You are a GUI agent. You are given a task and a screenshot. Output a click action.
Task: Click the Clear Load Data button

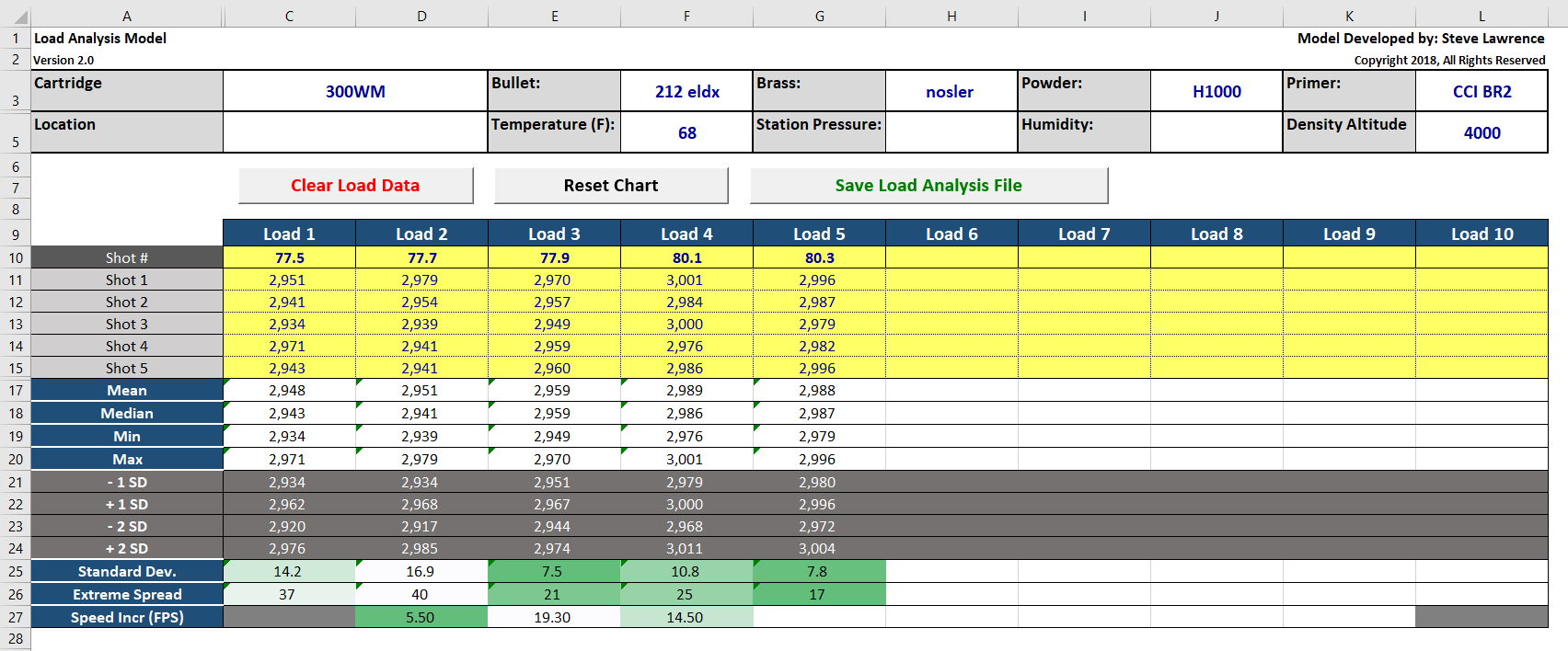coord(355,186)
